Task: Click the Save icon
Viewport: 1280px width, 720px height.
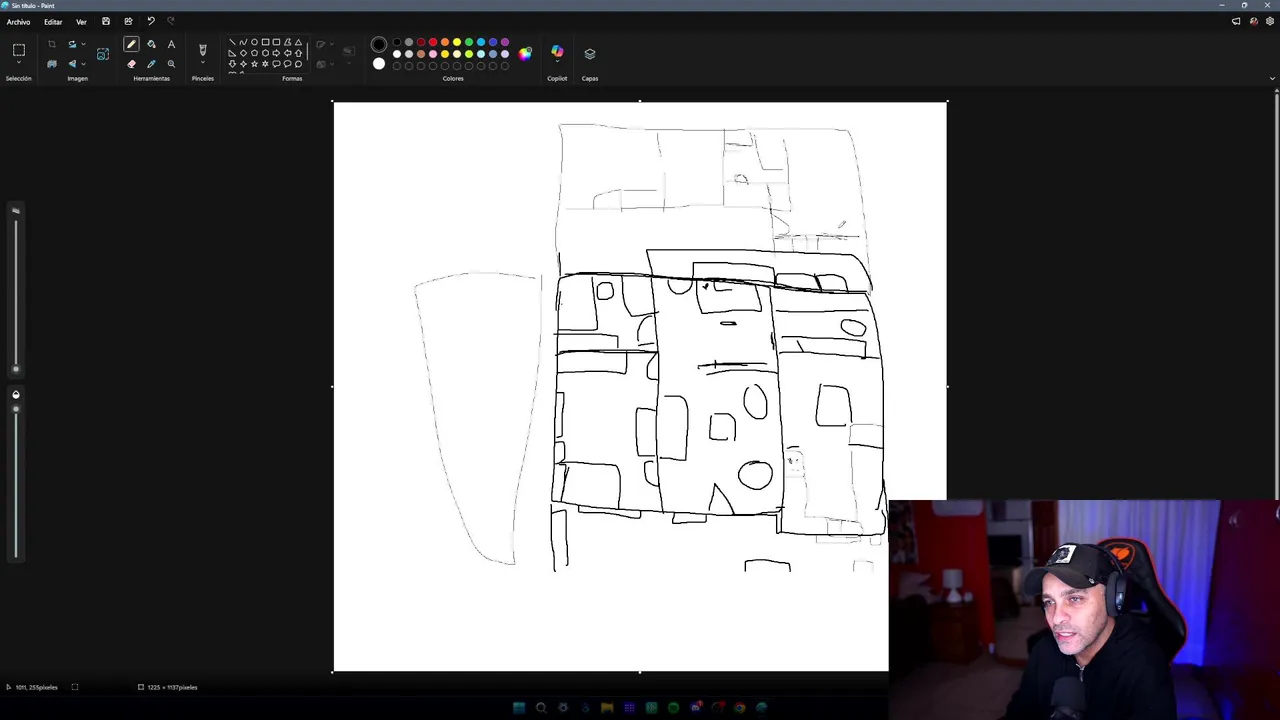Action: pyautogui.click(x=106, y=21)
